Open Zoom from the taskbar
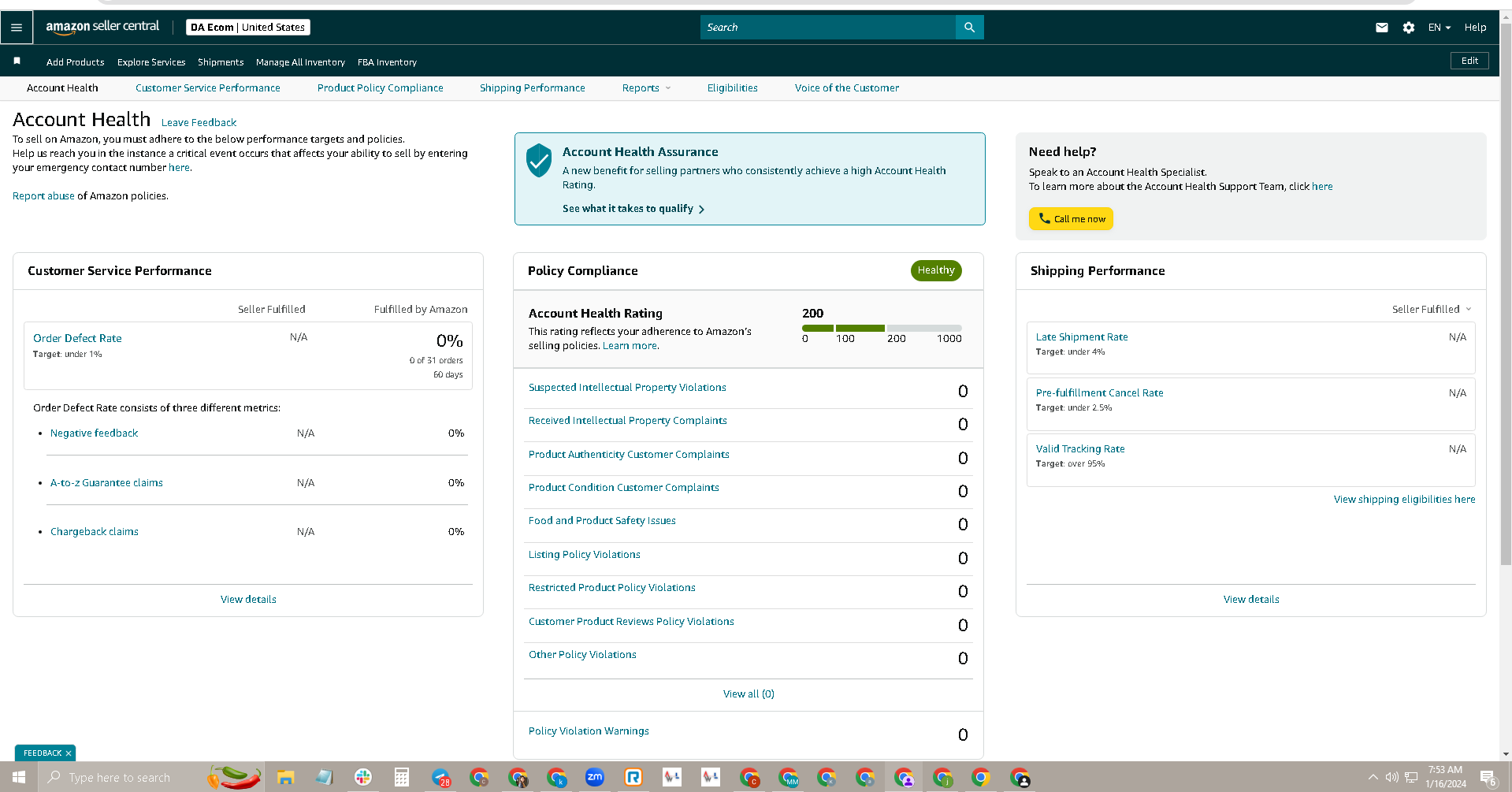Screen dimensions: 1512x792 (594, 778)
